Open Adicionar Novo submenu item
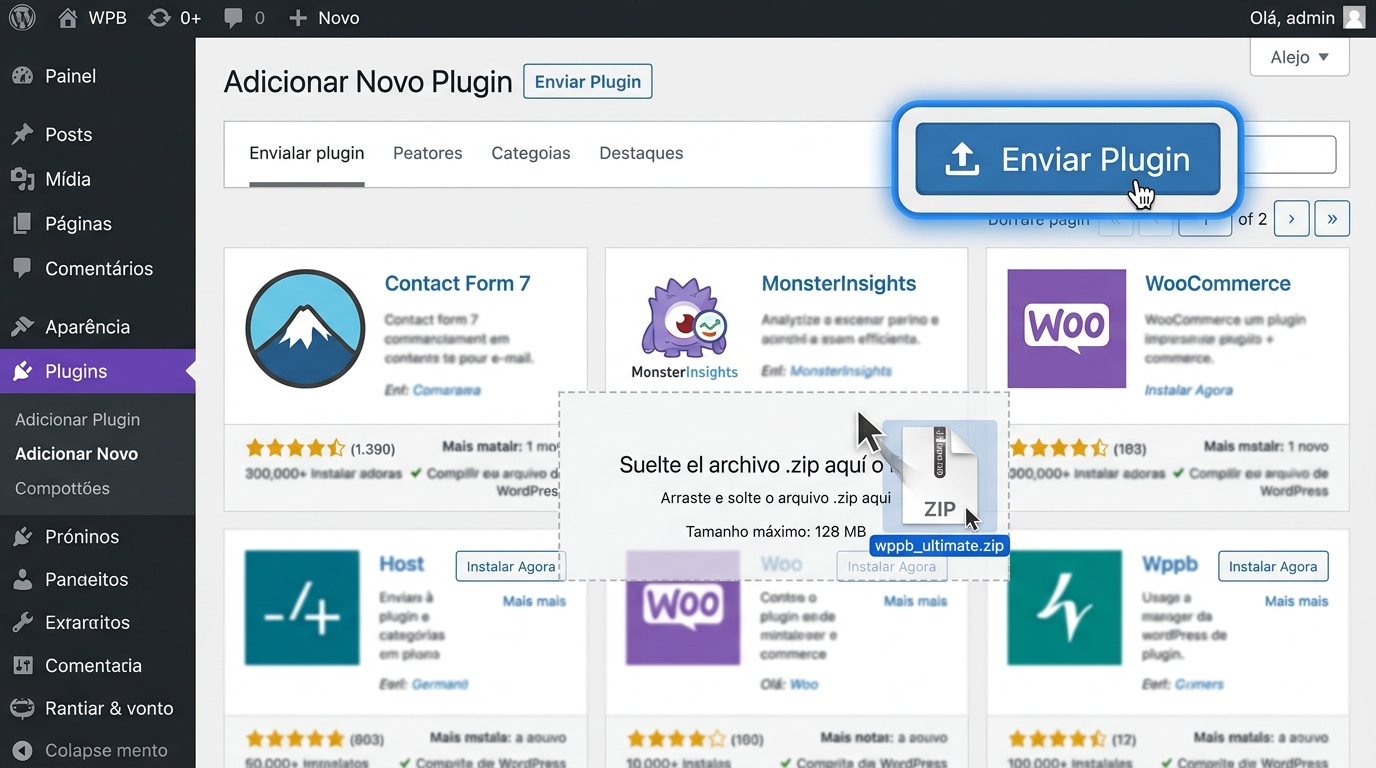1376x768 pixels. pos(77,454)
